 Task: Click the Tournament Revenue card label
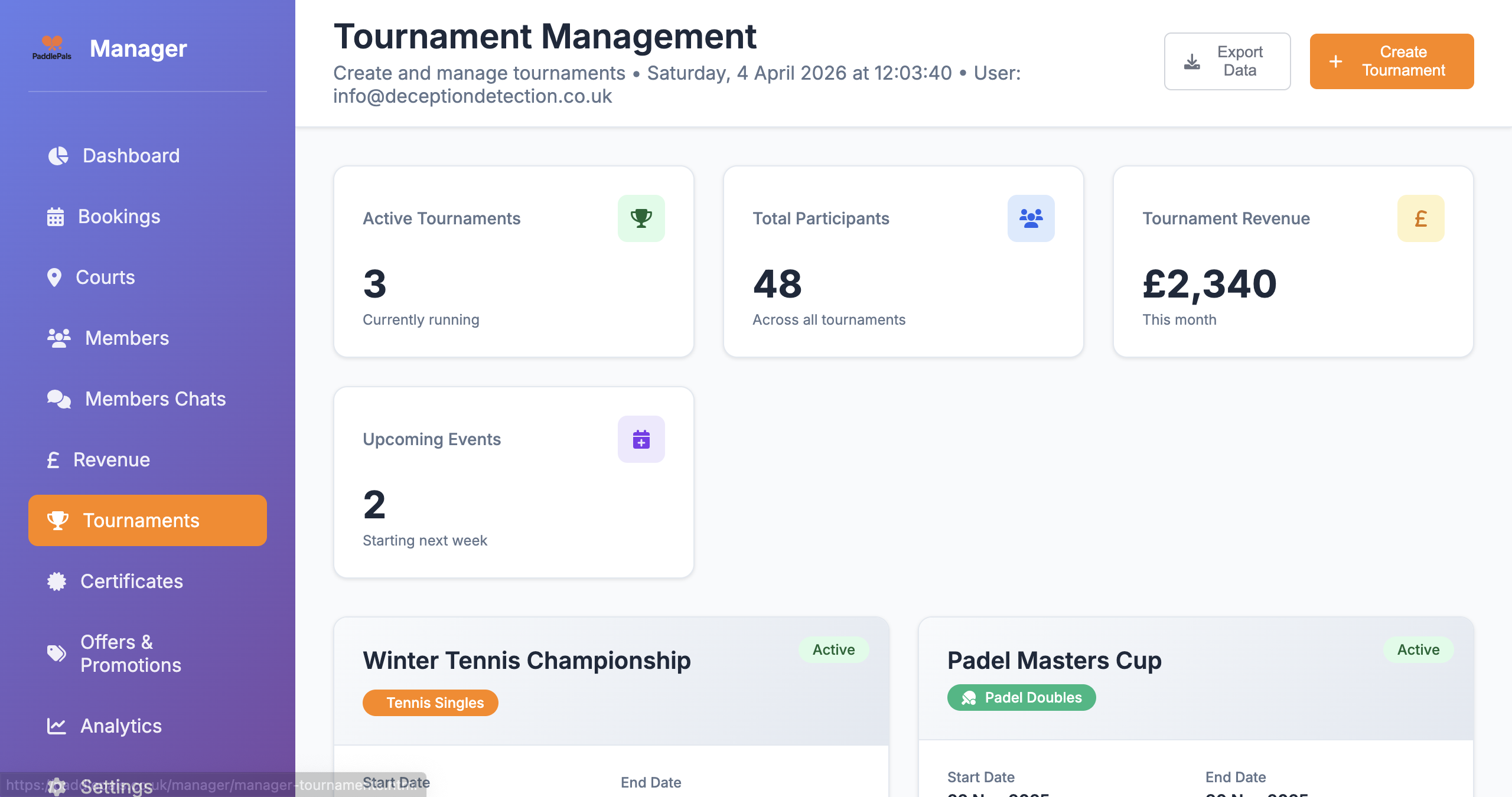[x=1226, y=218]
